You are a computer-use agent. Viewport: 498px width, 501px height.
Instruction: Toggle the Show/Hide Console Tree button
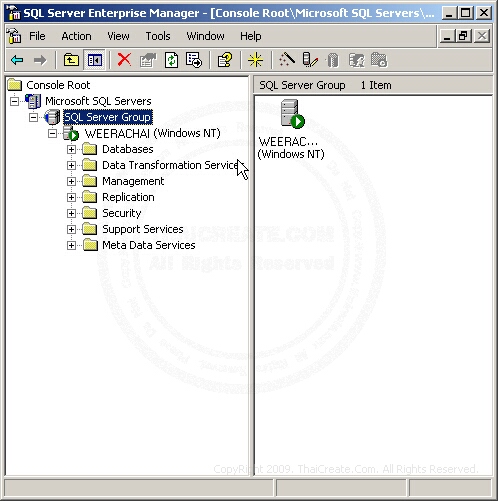95,60
